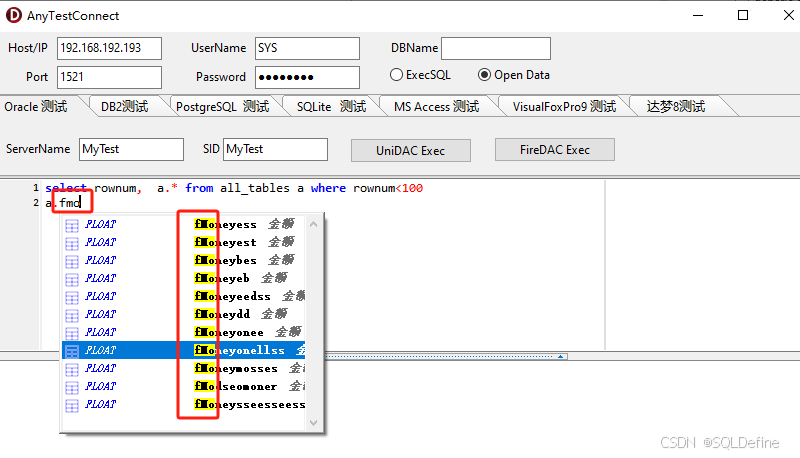Viewport: 800px width, 458px height.
Task: Switch to the 达梦8测试 tab
Action: (676, 106)
